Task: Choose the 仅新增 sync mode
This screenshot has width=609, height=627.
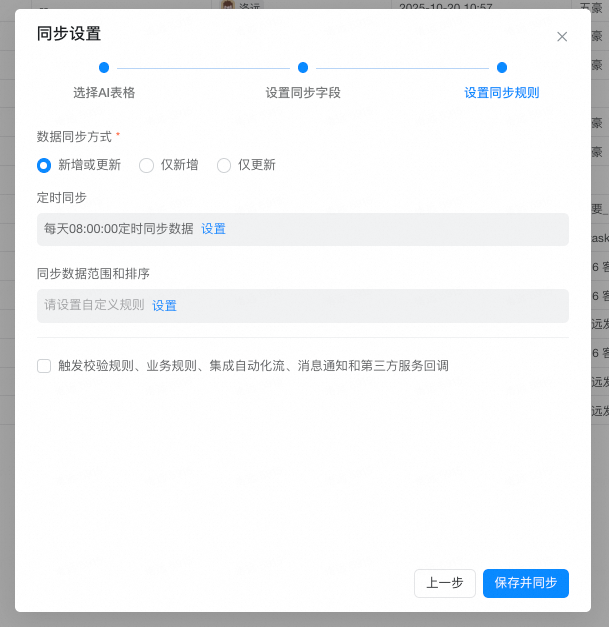Action: 146,165
